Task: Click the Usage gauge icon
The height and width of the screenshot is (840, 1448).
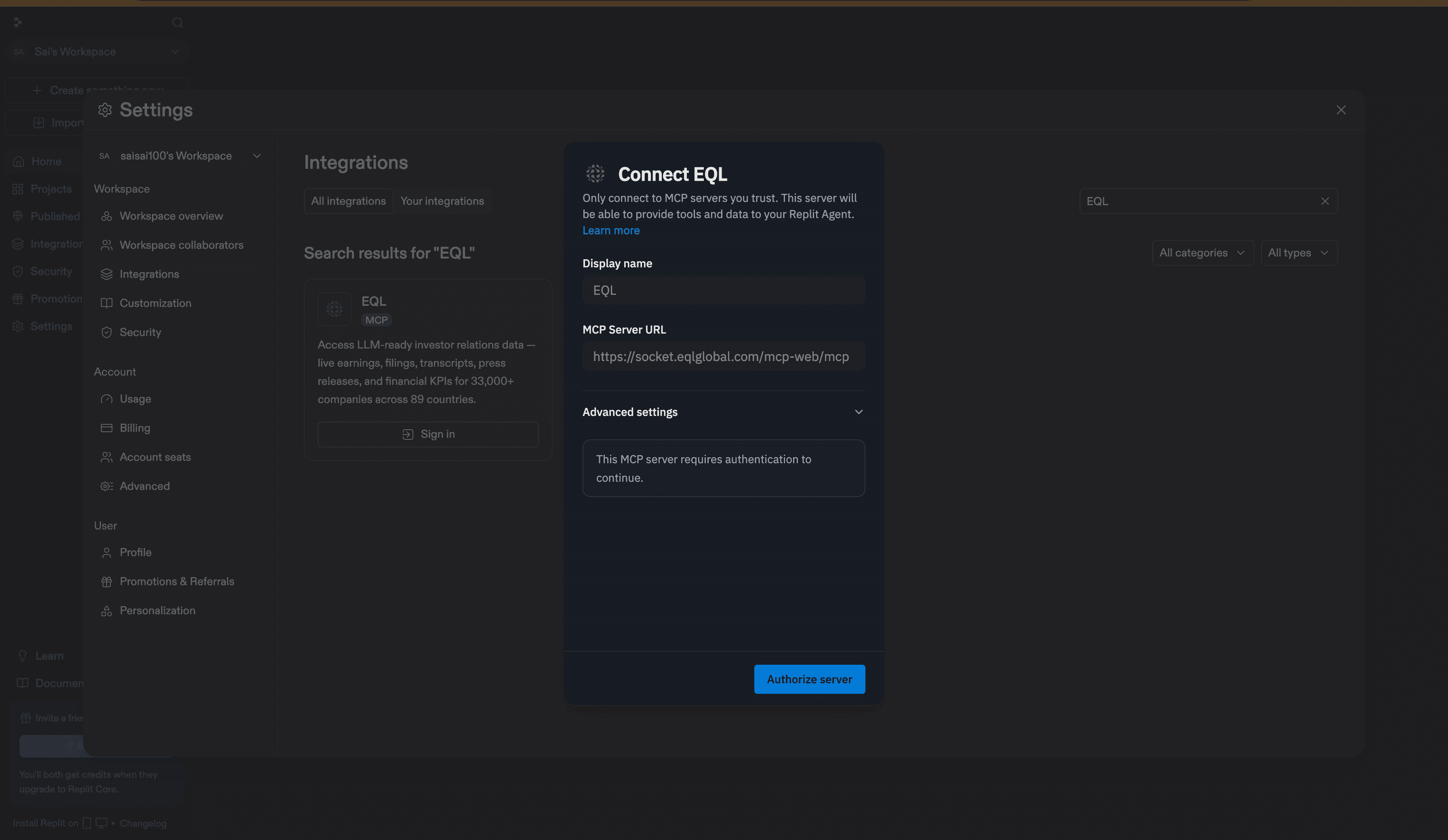Action: pos(106,399)
